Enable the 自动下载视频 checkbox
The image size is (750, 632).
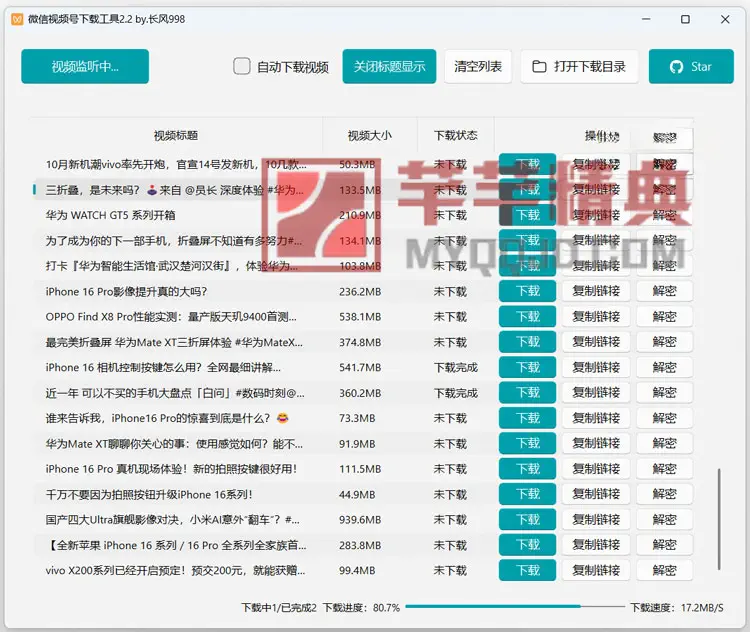click(x=242, y=67)
